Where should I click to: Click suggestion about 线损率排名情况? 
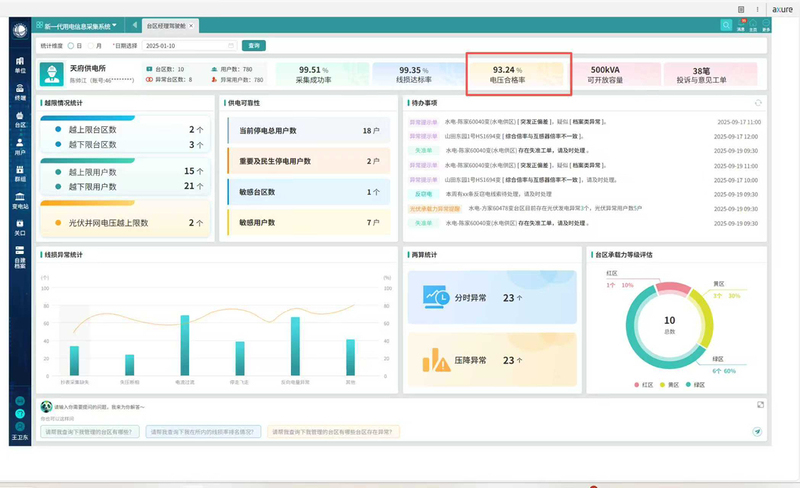pos(203,432)
